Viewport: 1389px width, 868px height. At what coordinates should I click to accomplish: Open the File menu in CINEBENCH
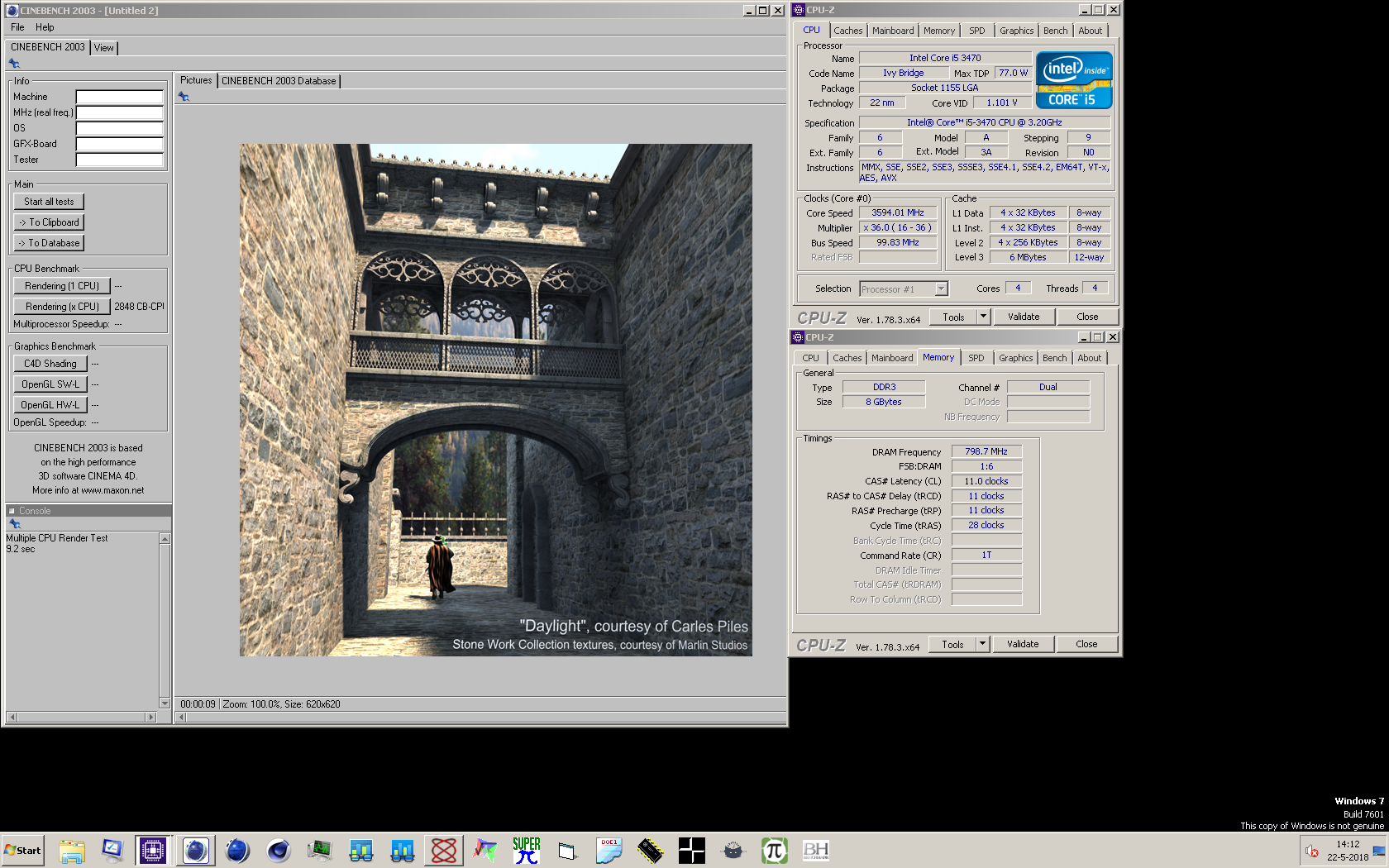(x=17, y=27)
